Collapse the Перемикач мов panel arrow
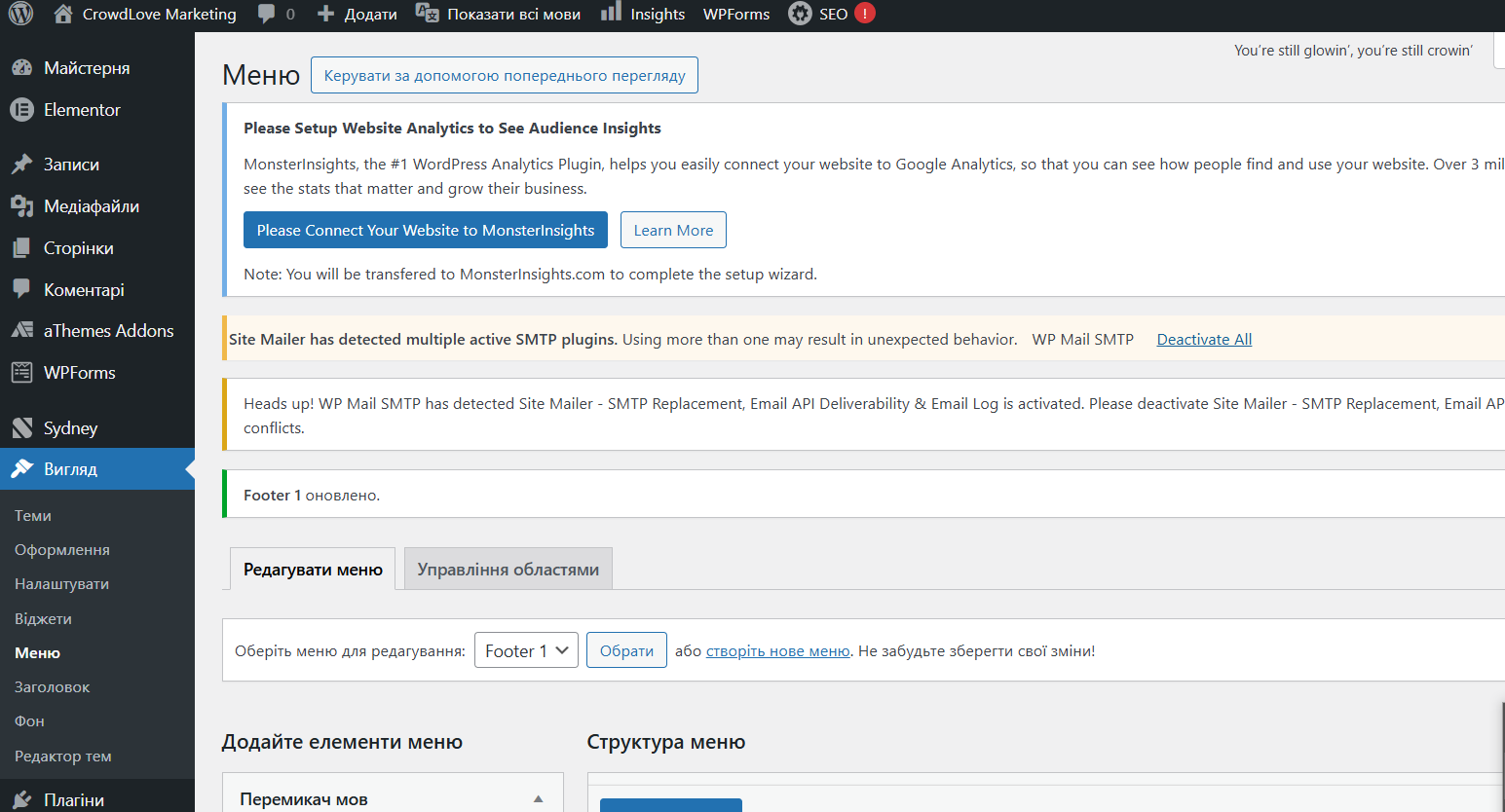The width and height of the screenshot is (1505, 812). [x=538, y=799]
